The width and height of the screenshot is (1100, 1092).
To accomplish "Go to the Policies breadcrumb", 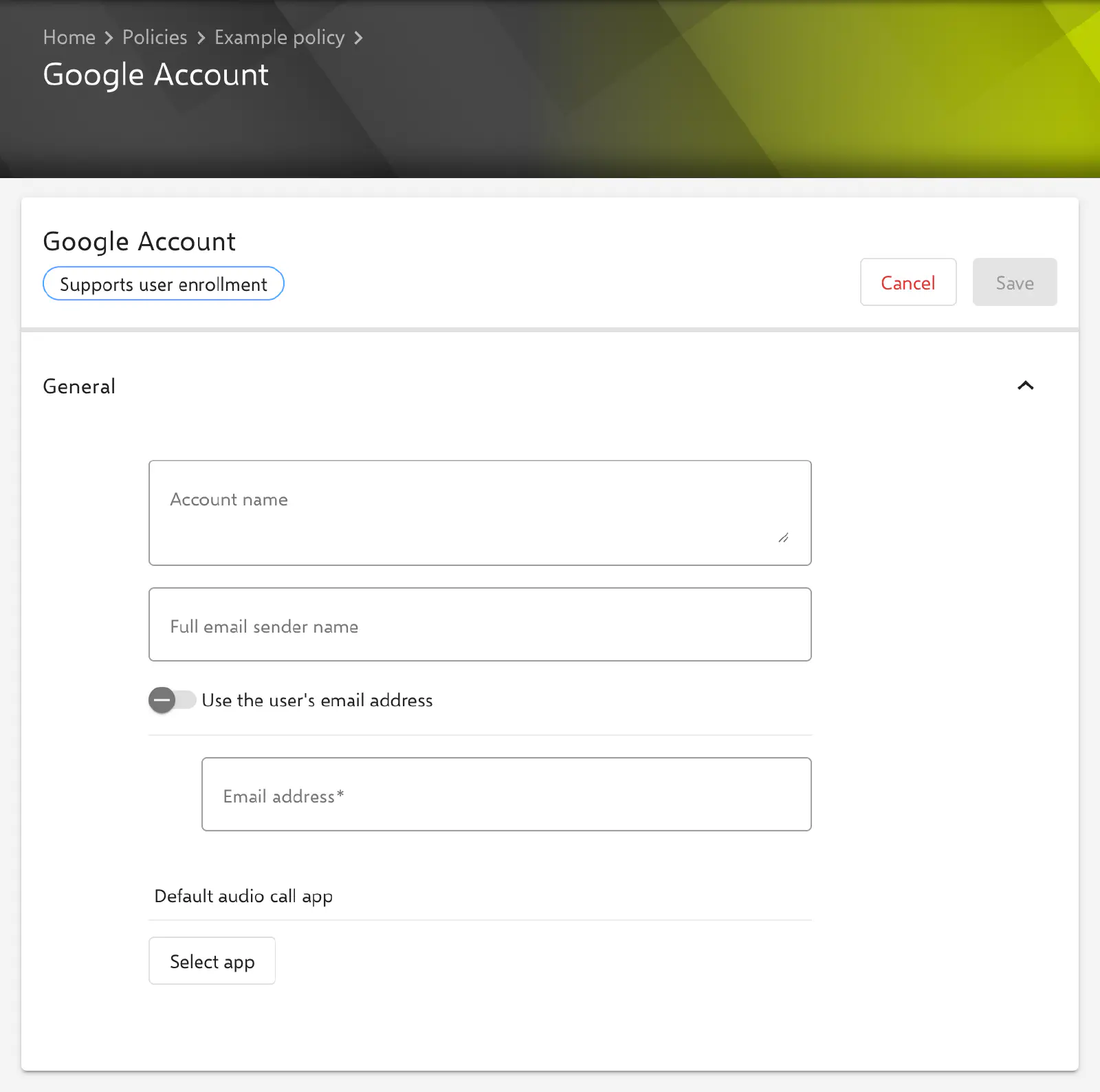I will pos(155,37).
